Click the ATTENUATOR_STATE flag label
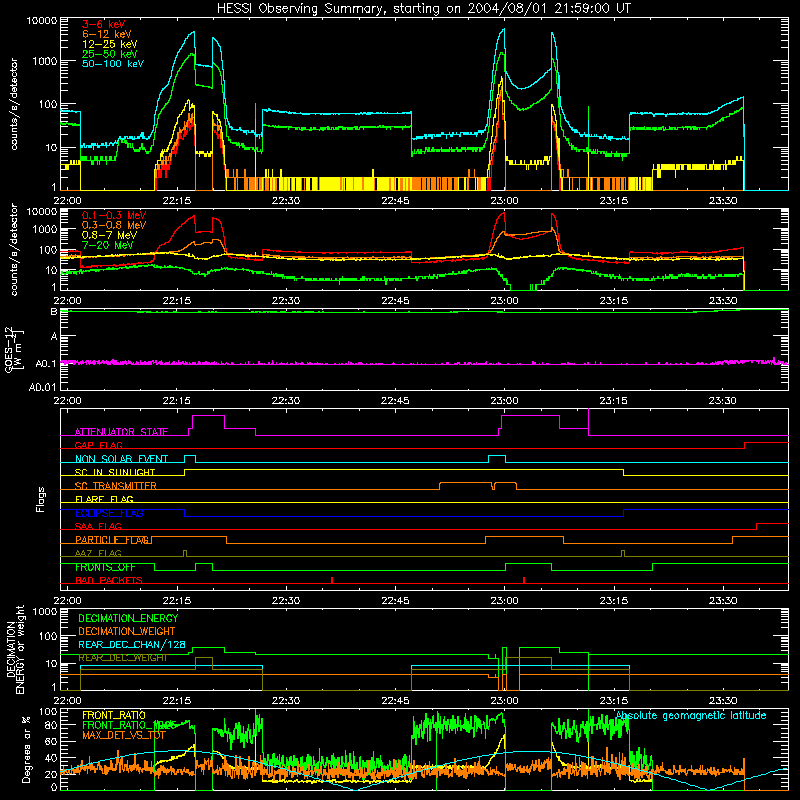Viewport: 800px width, 800px height. pyautogui.click(x=121, y=432)
